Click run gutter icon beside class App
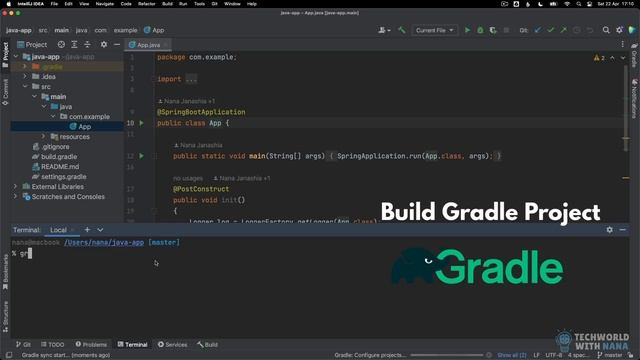Screen dimensions: 640x360 pos(142,123)
